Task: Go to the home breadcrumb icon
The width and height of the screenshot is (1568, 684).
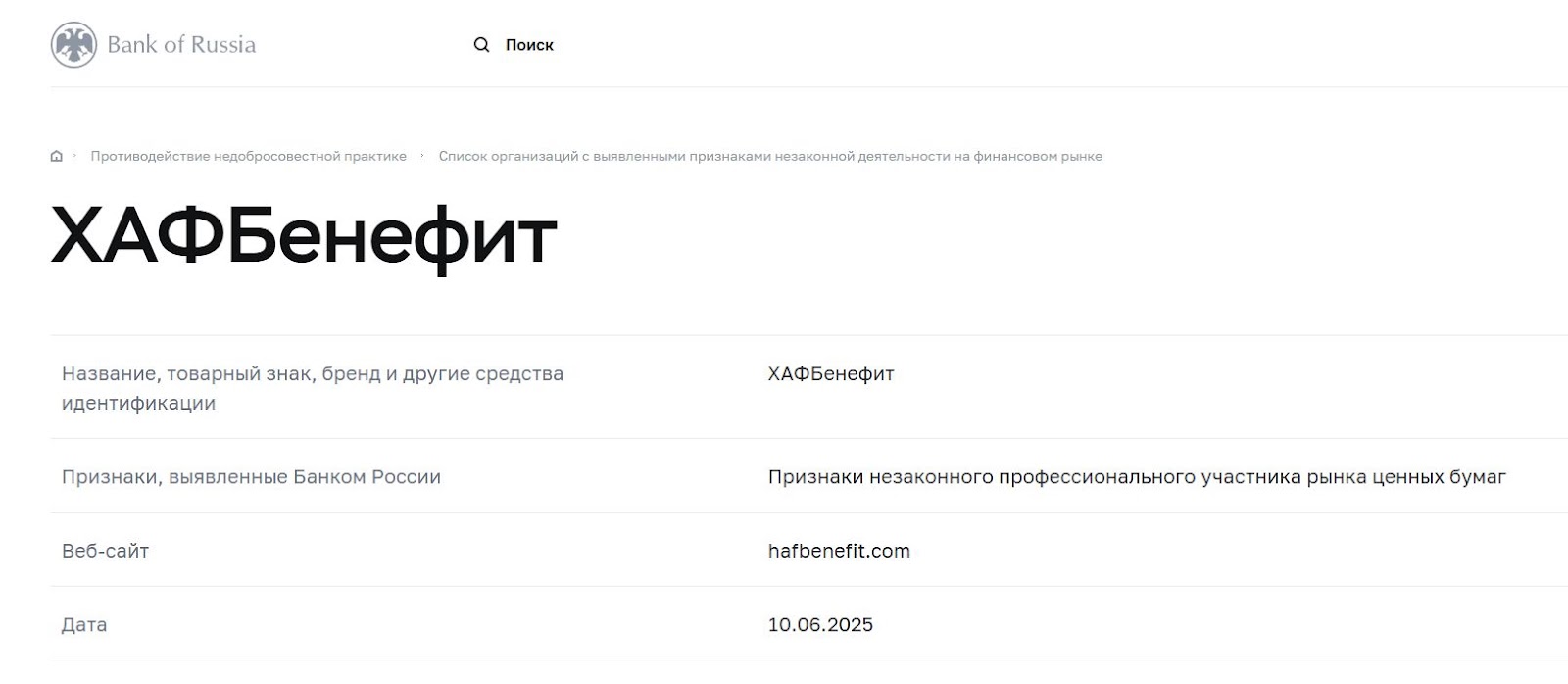Action: (x=57, y=156)
